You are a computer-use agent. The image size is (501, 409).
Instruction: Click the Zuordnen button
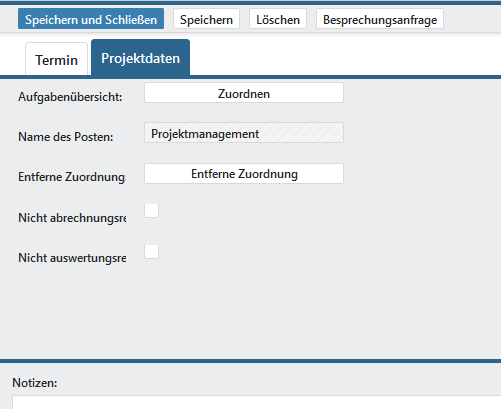click(244, 93)
